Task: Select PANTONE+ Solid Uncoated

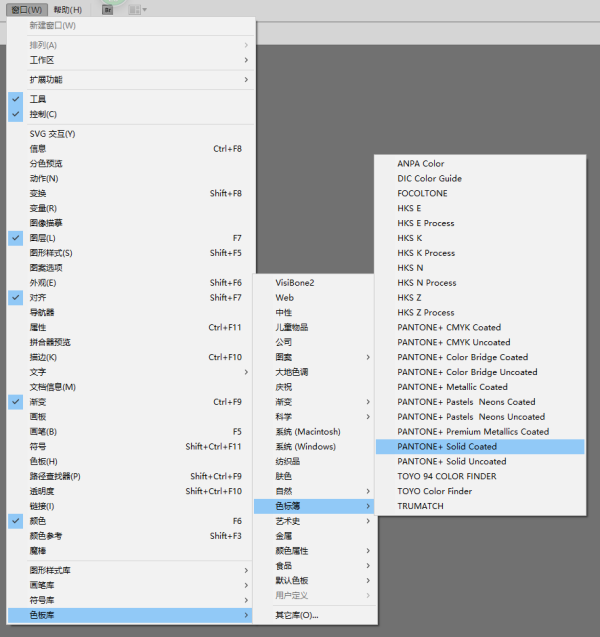Action: [x=480, y=462]
